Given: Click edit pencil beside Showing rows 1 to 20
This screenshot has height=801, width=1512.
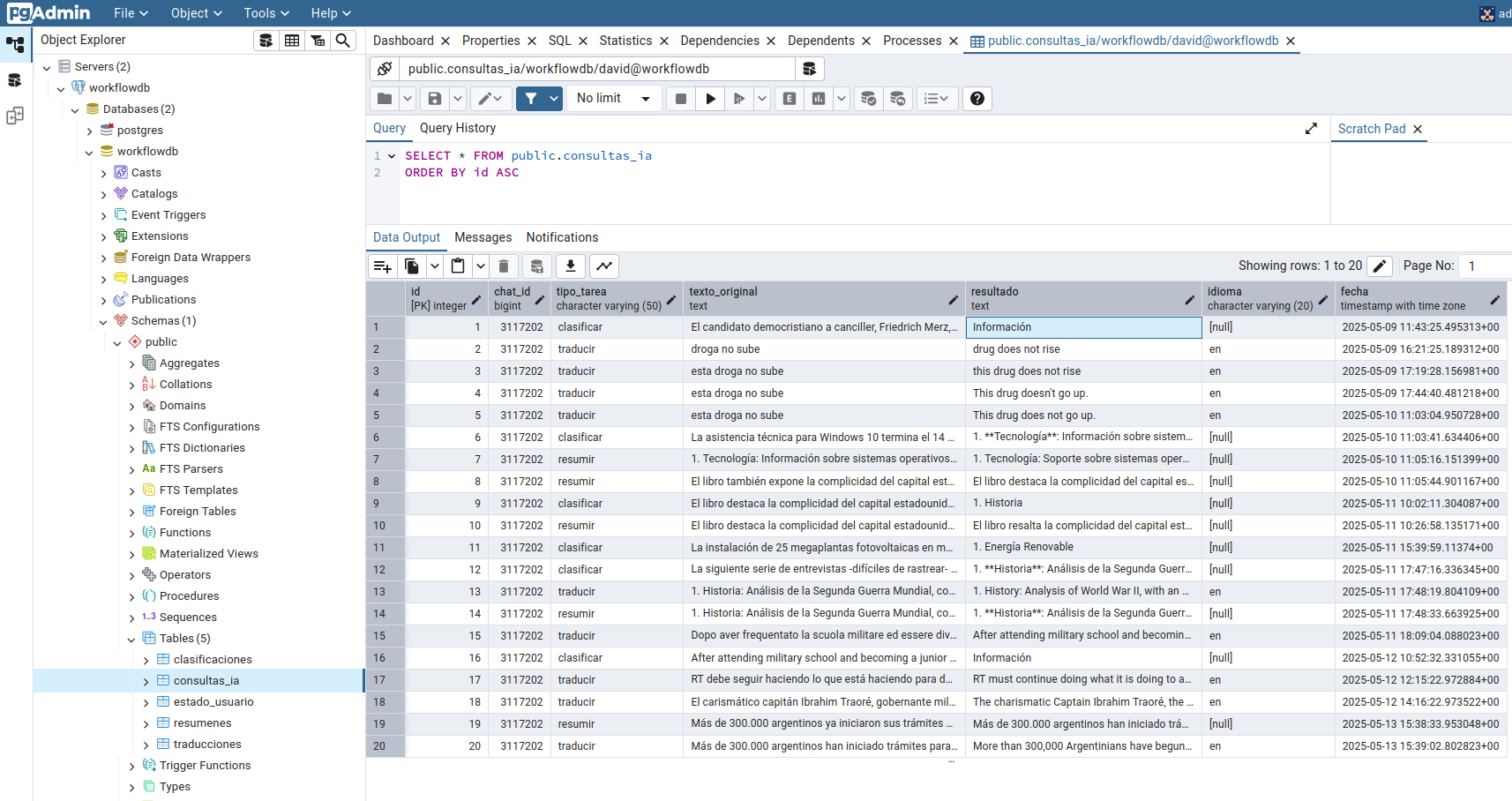Looking at the screenshot, I should click(x=1381, y=266).
